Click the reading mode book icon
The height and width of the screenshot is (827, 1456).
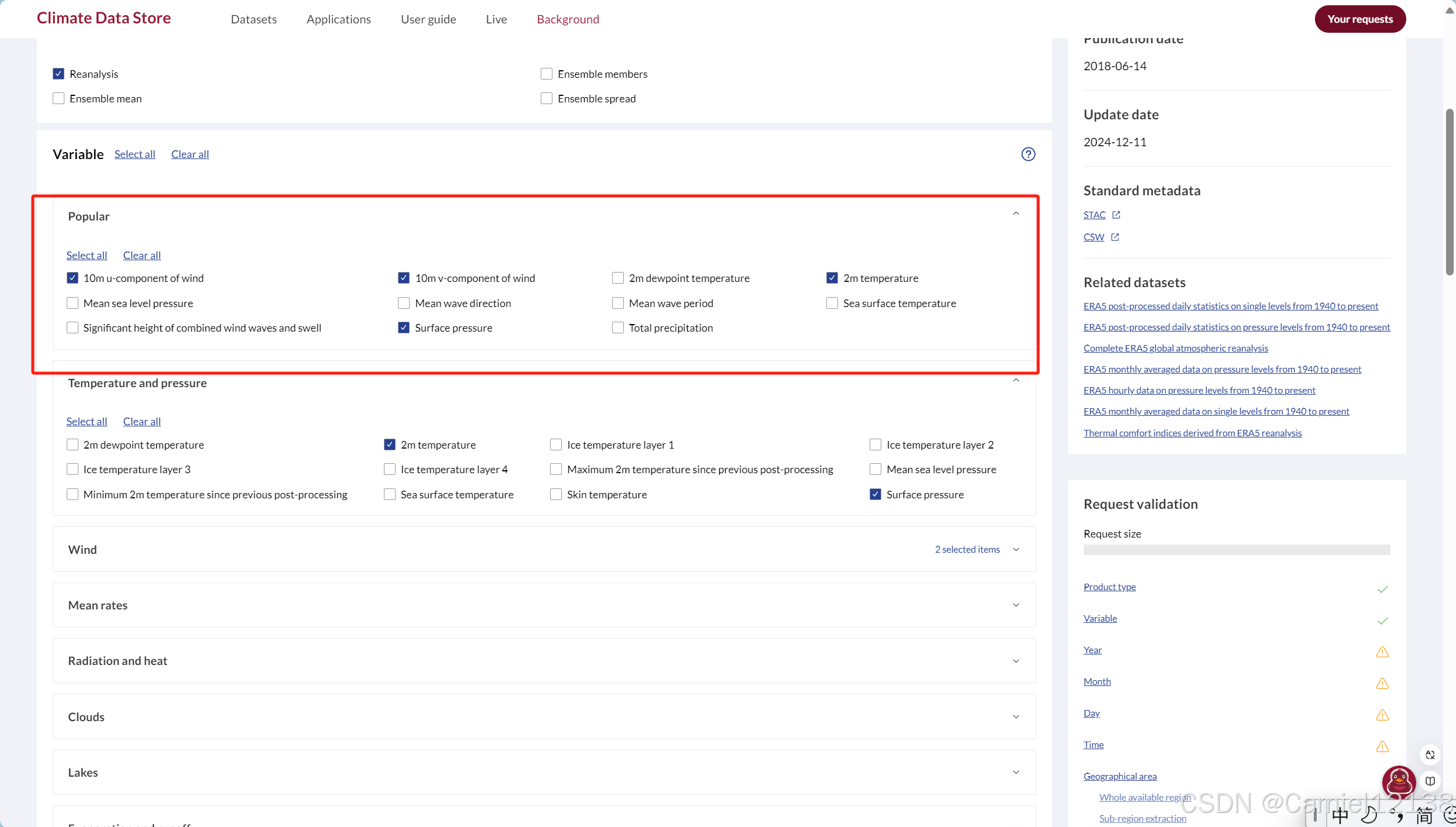pos(1430,781)
